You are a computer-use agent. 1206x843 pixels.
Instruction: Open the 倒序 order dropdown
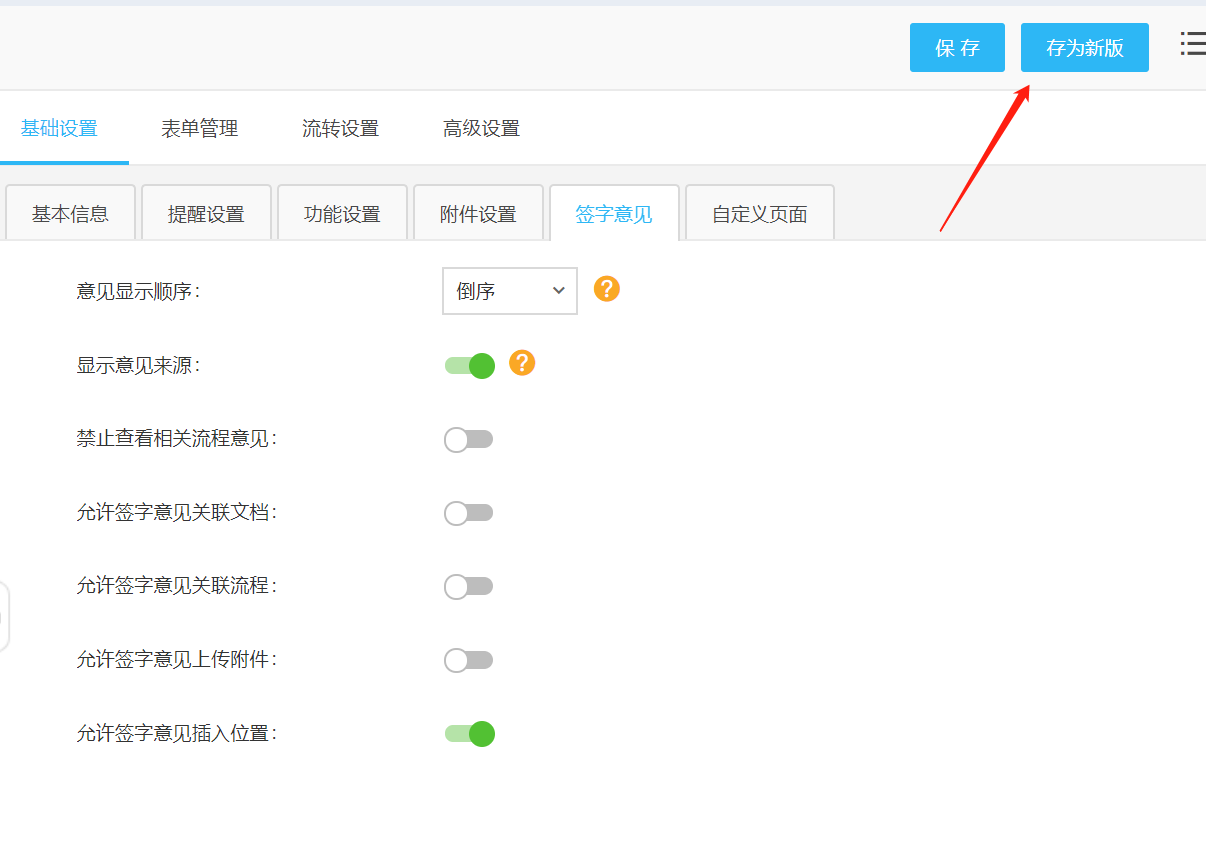[510, 291]
